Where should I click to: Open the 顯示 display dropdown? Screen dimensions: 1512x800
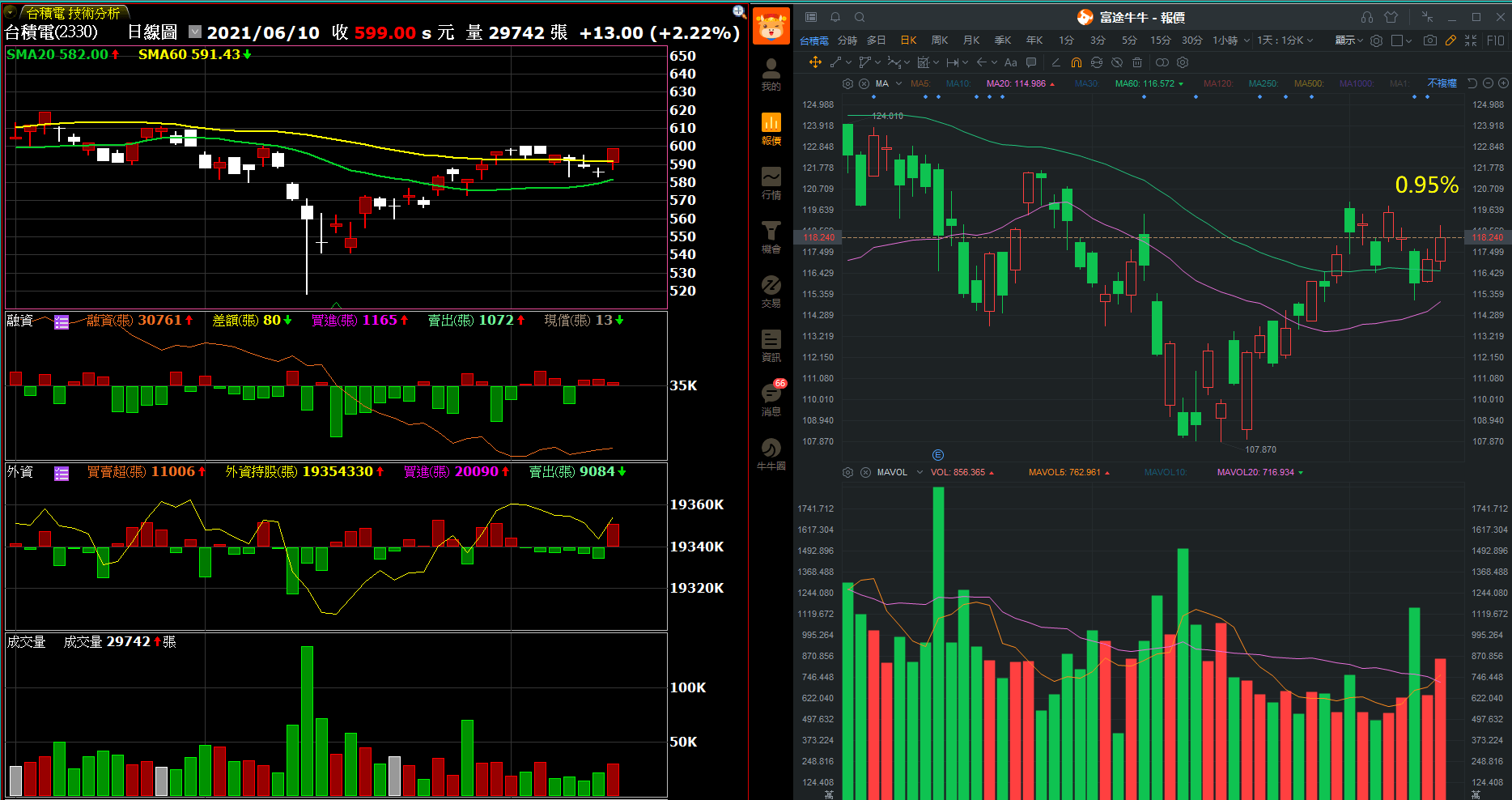click(1348, 40)
